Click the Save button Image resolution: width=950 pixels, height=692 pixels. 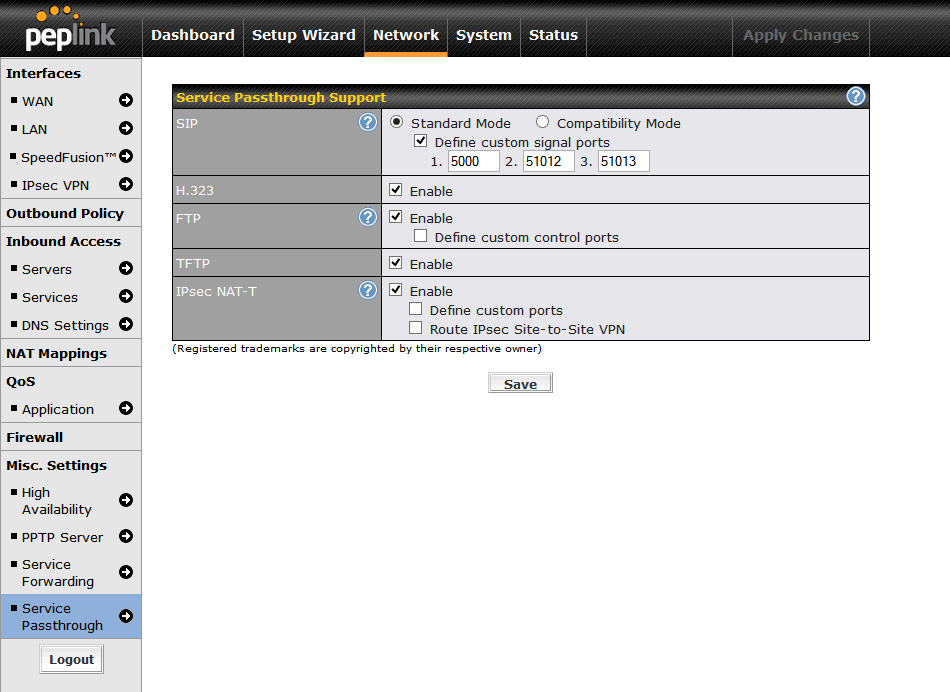[x=520, y=382]
